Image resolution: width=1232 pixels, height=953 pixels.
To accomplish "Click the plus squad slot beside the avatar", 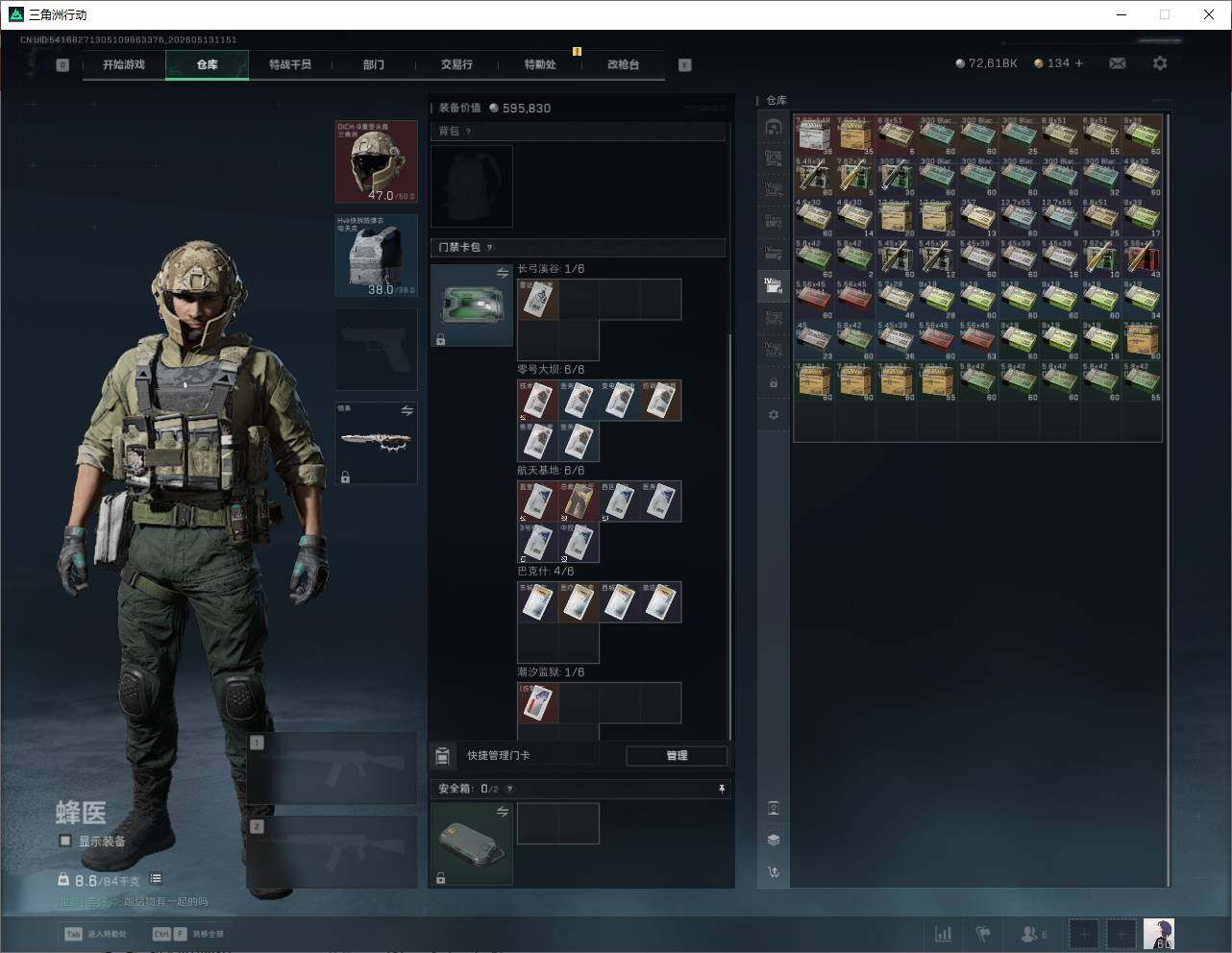I will (1121, 934).
